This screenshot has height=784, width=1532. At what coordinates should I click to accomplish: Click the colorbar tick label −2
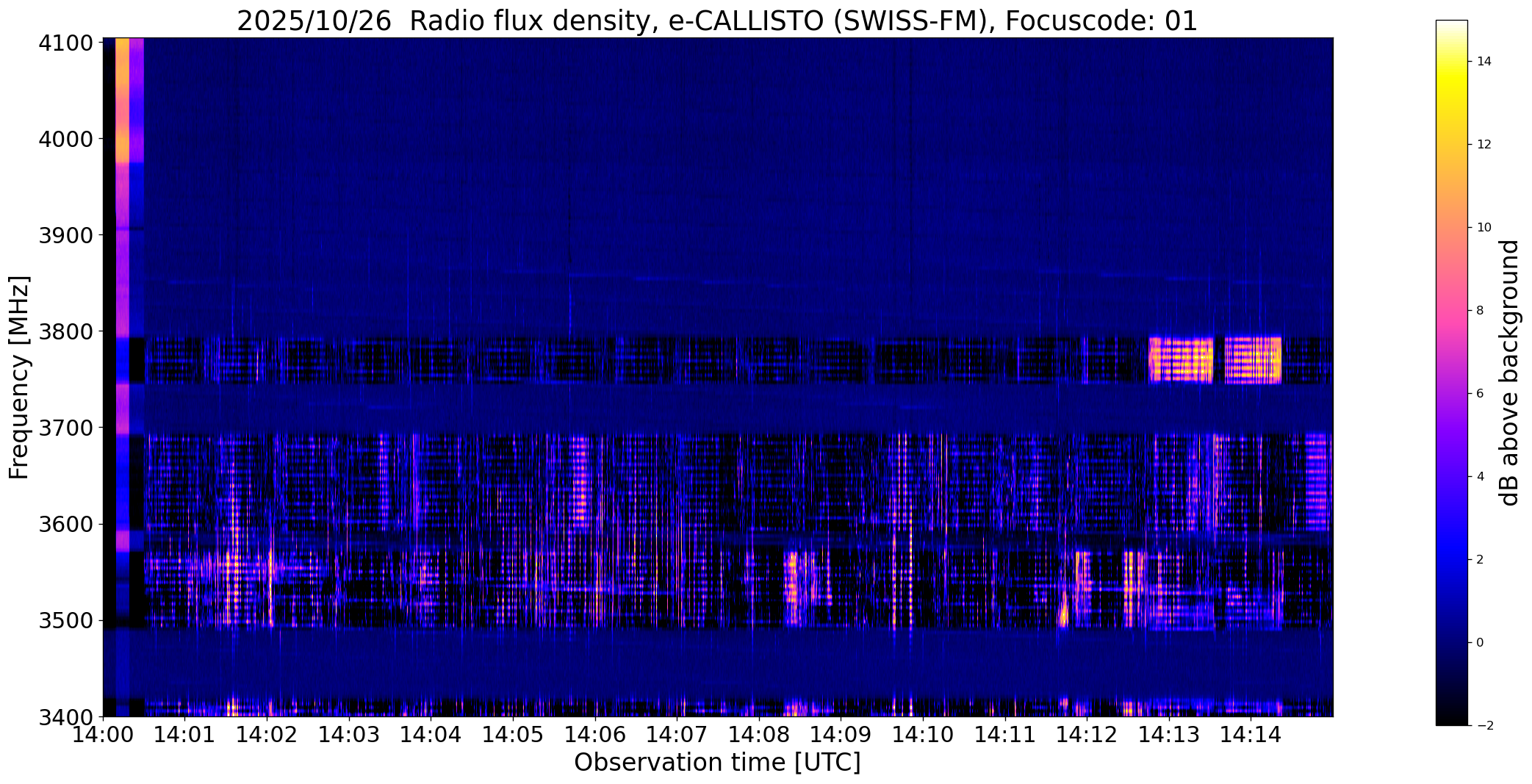pyautogui.click(x=1484, y=726)
